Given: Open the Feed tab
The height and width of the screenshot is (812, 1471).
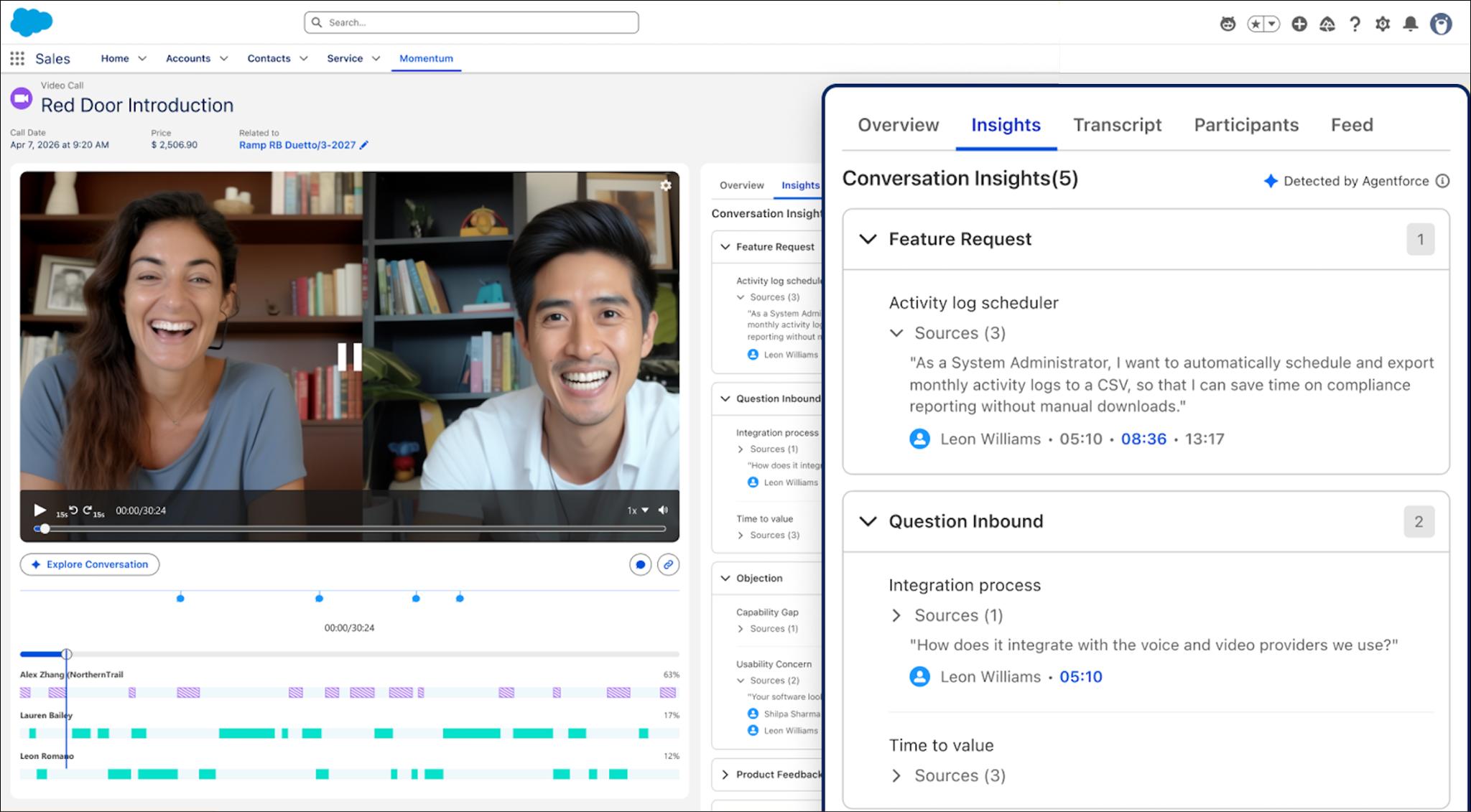Looking at the screenshot, I should pos(1352,125).
